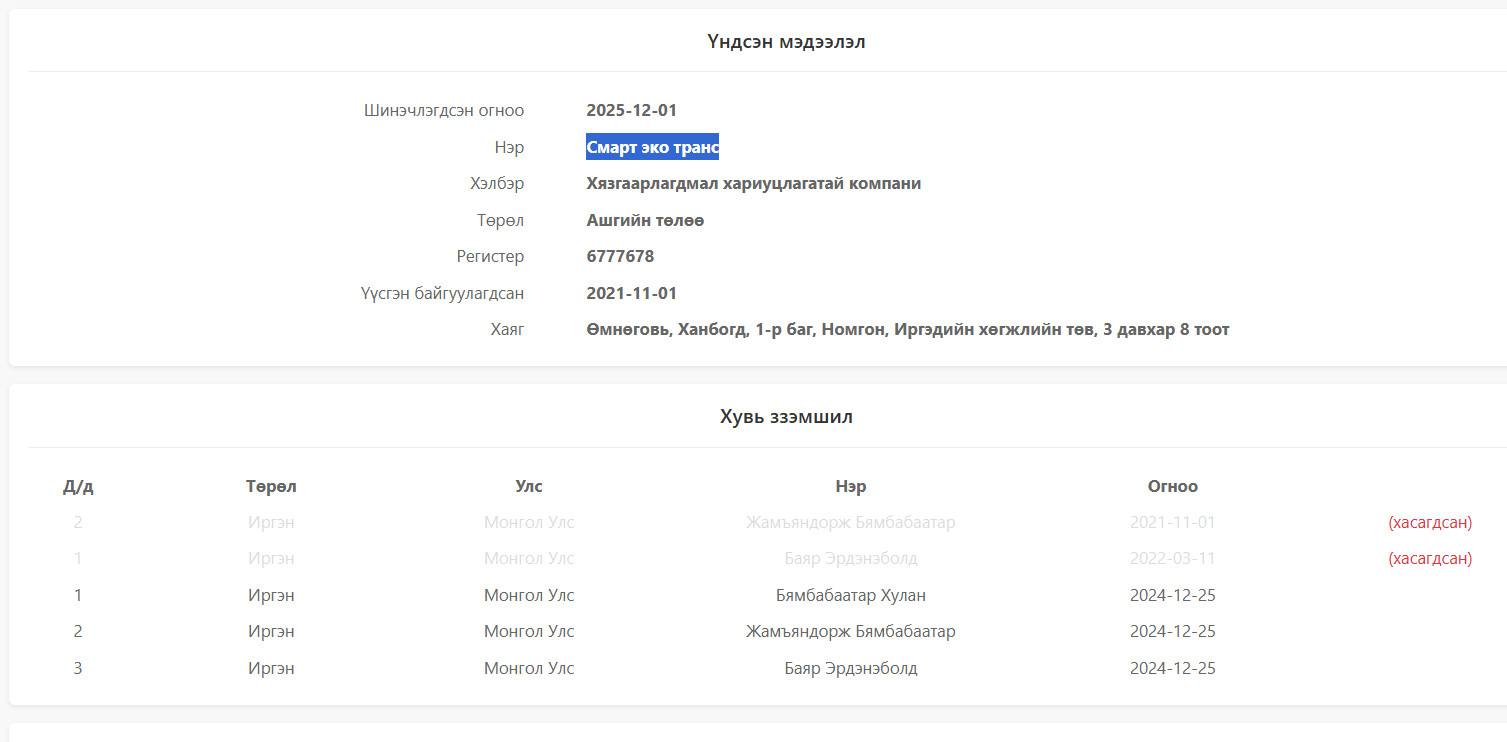Screen dimensions: 1507x742
Task: Click the company address starting with Өмнөговь
Action: tap(907, 329)
